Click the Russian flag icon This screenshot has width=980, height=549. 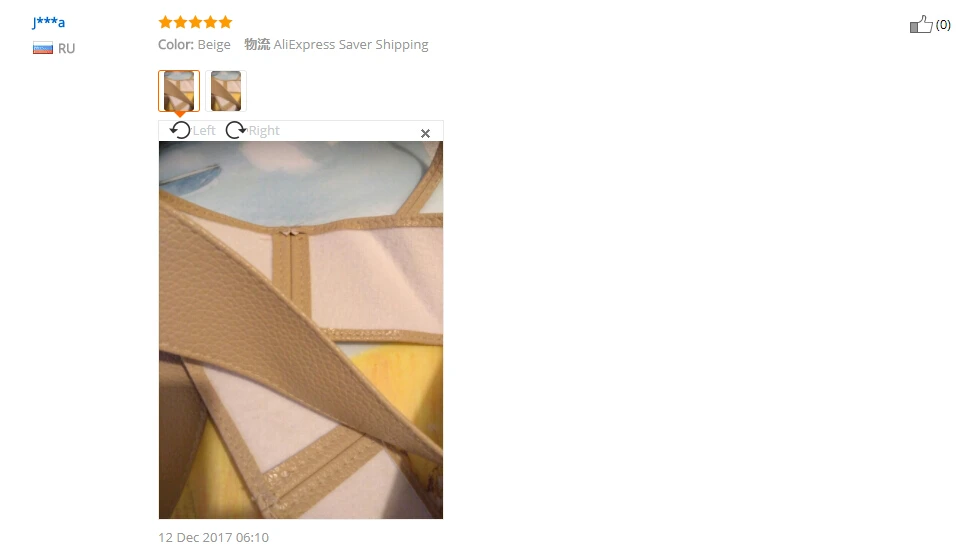click(43, 48)
